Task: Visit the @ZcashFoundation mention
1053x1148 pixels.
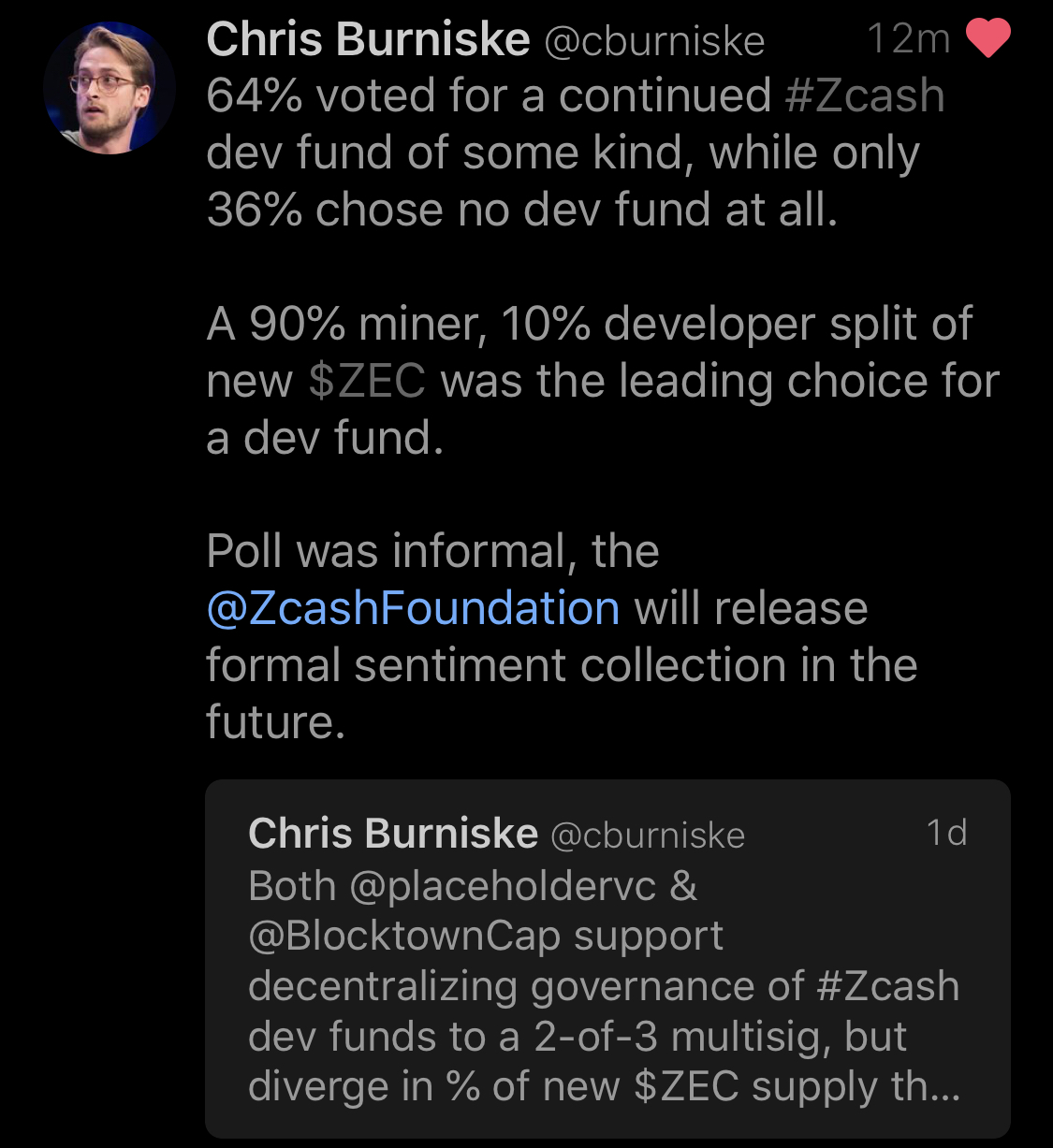Action: [413, 609]
